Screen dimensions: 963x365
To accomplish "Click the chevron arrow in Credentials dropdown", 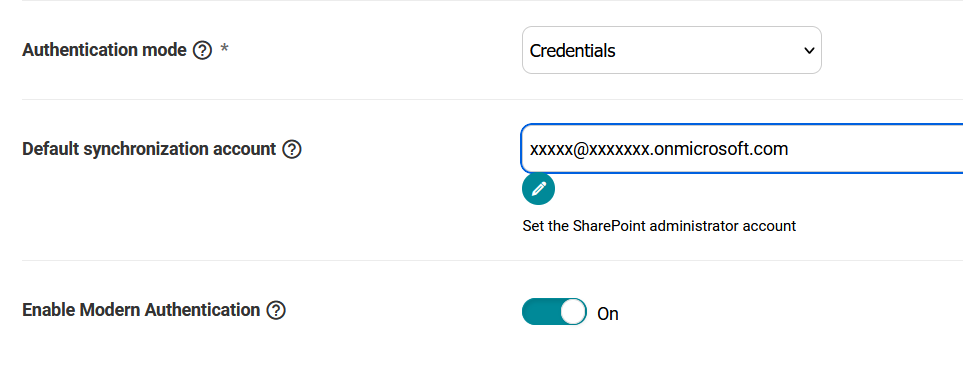I will click(x=809, y=50).
